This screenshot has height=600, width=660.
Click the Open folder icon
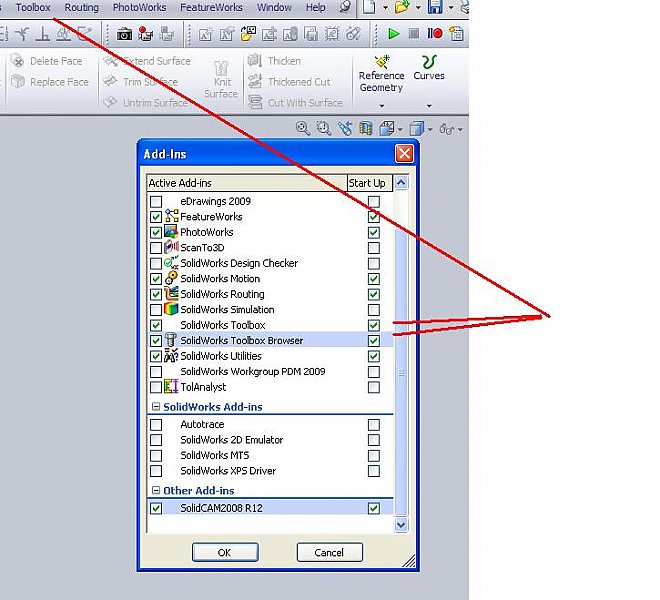click(402, 7)
